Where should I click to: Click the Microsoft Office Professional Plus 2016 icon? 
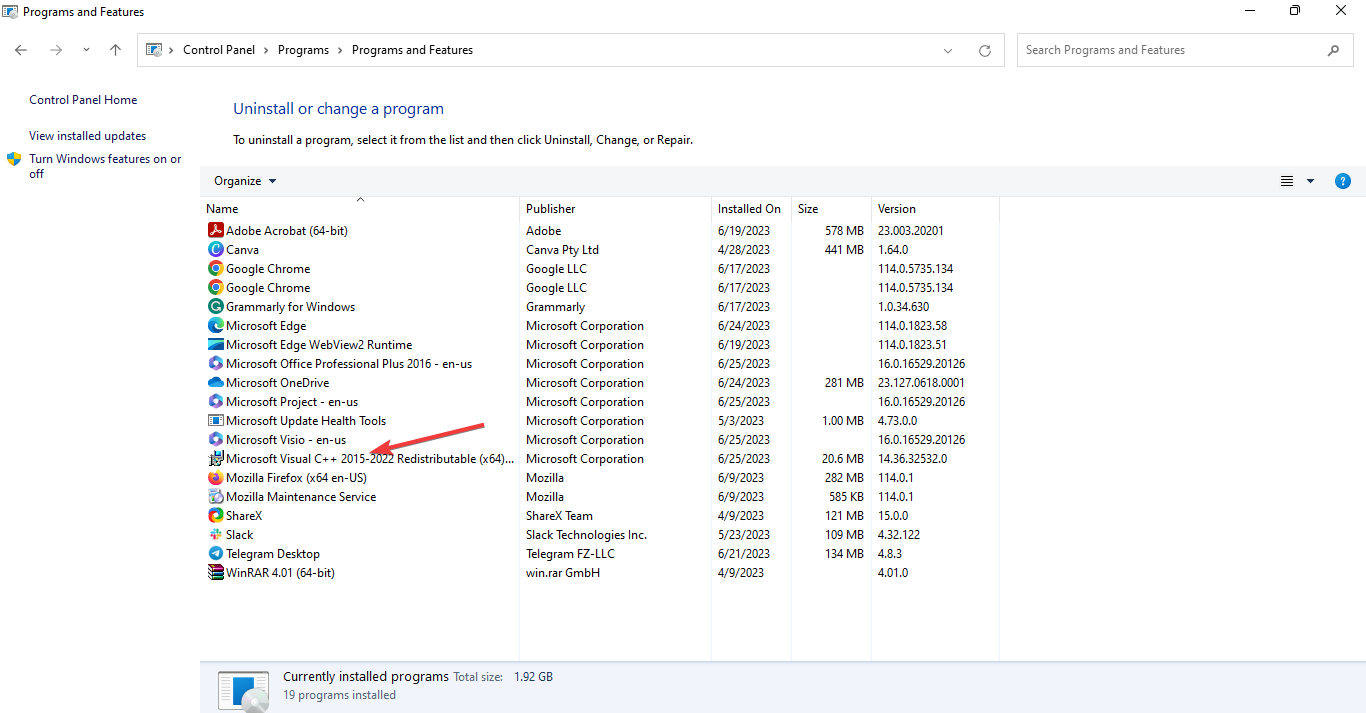tap(215, 364)
